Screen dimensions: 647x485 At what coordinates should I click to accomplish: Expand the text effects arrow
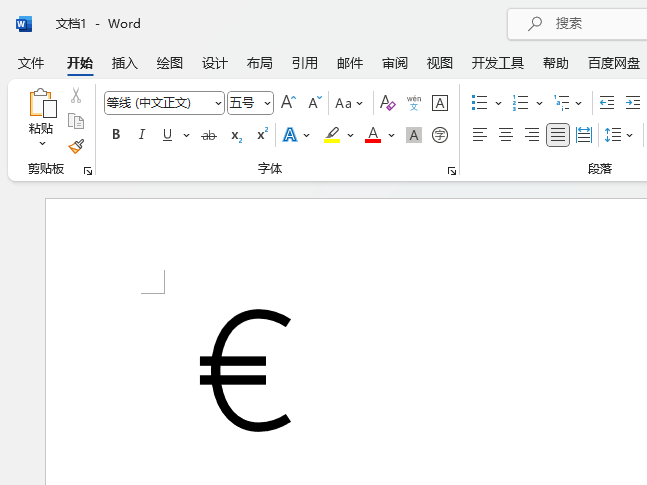tap(307, 135)
